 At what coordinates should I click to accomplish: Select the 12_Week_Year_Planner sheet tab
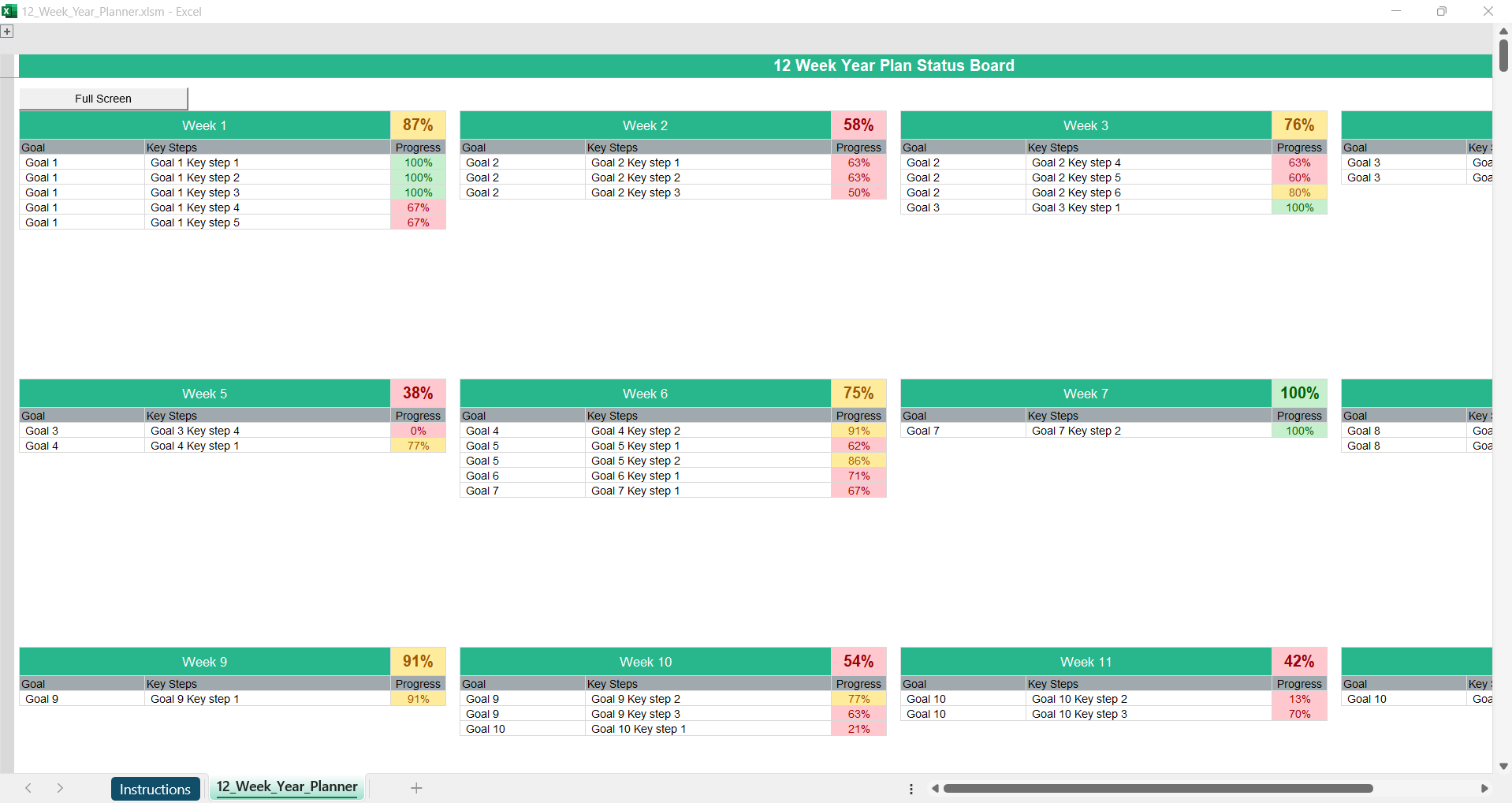(x=287, y=787)
